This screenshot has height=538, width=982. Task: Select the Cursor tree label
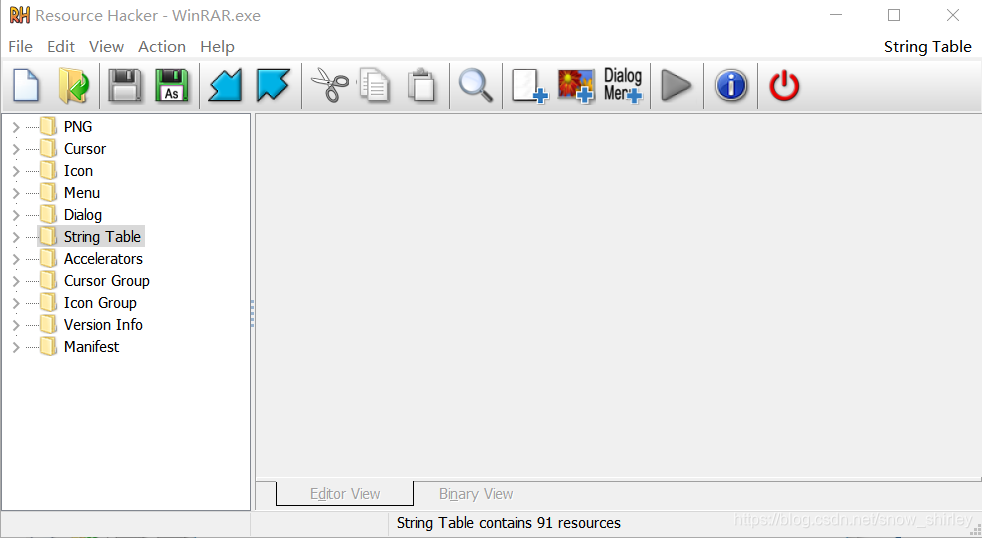[x=85, y=148]
